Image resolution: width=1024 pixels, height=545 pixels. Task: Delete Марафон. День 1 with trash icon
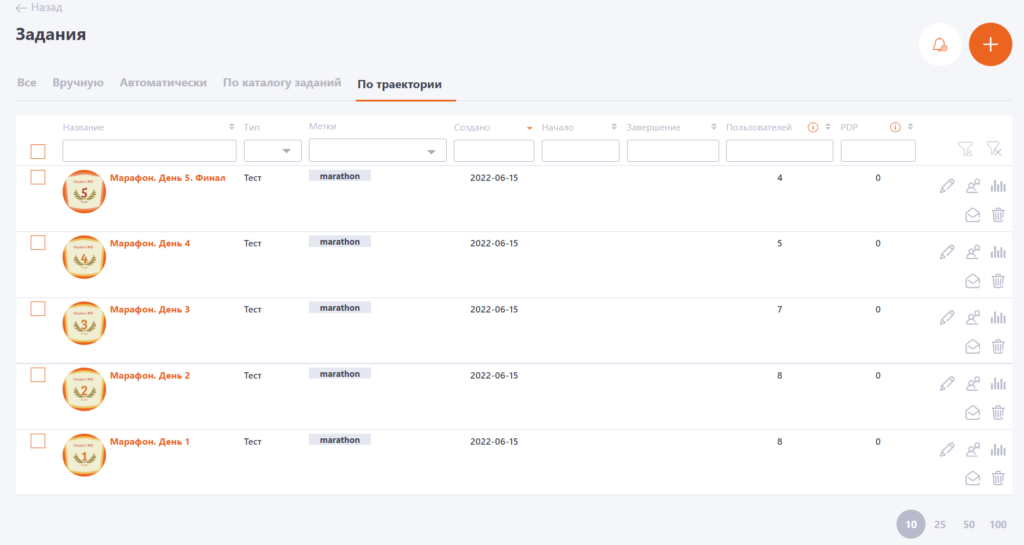pyautogui.click(x=998, y=478)
